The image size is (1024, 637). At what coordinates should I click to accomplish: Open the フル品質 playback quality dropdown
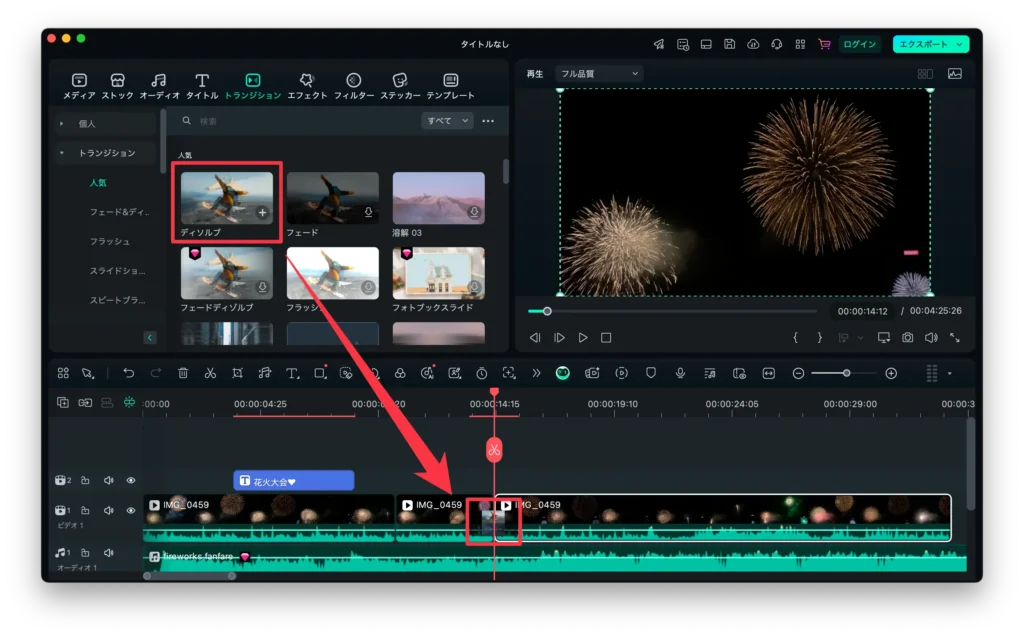pyautogui.click(x=598, y=73)
